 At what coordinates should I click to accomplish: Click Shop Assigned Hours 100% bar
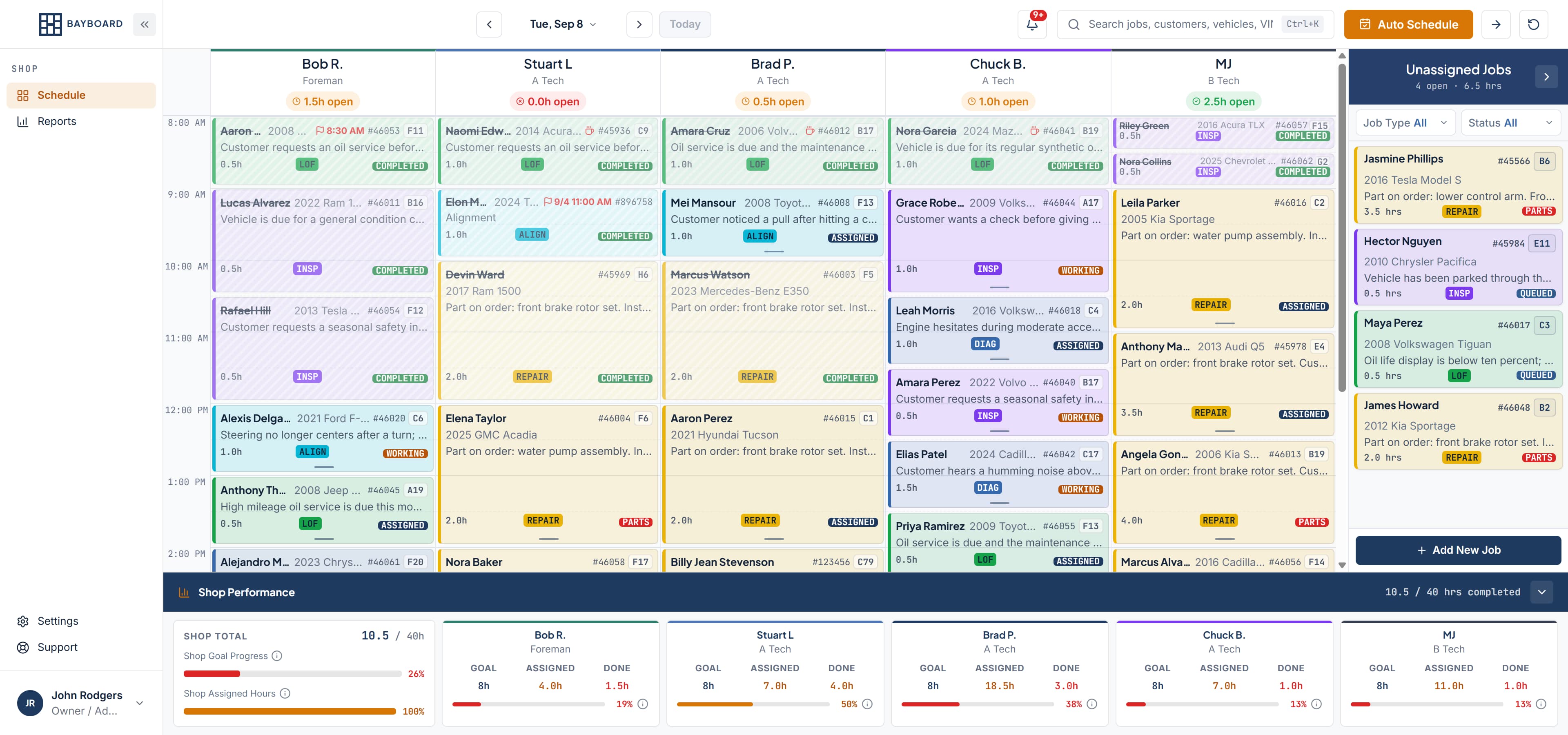(290, 711)
